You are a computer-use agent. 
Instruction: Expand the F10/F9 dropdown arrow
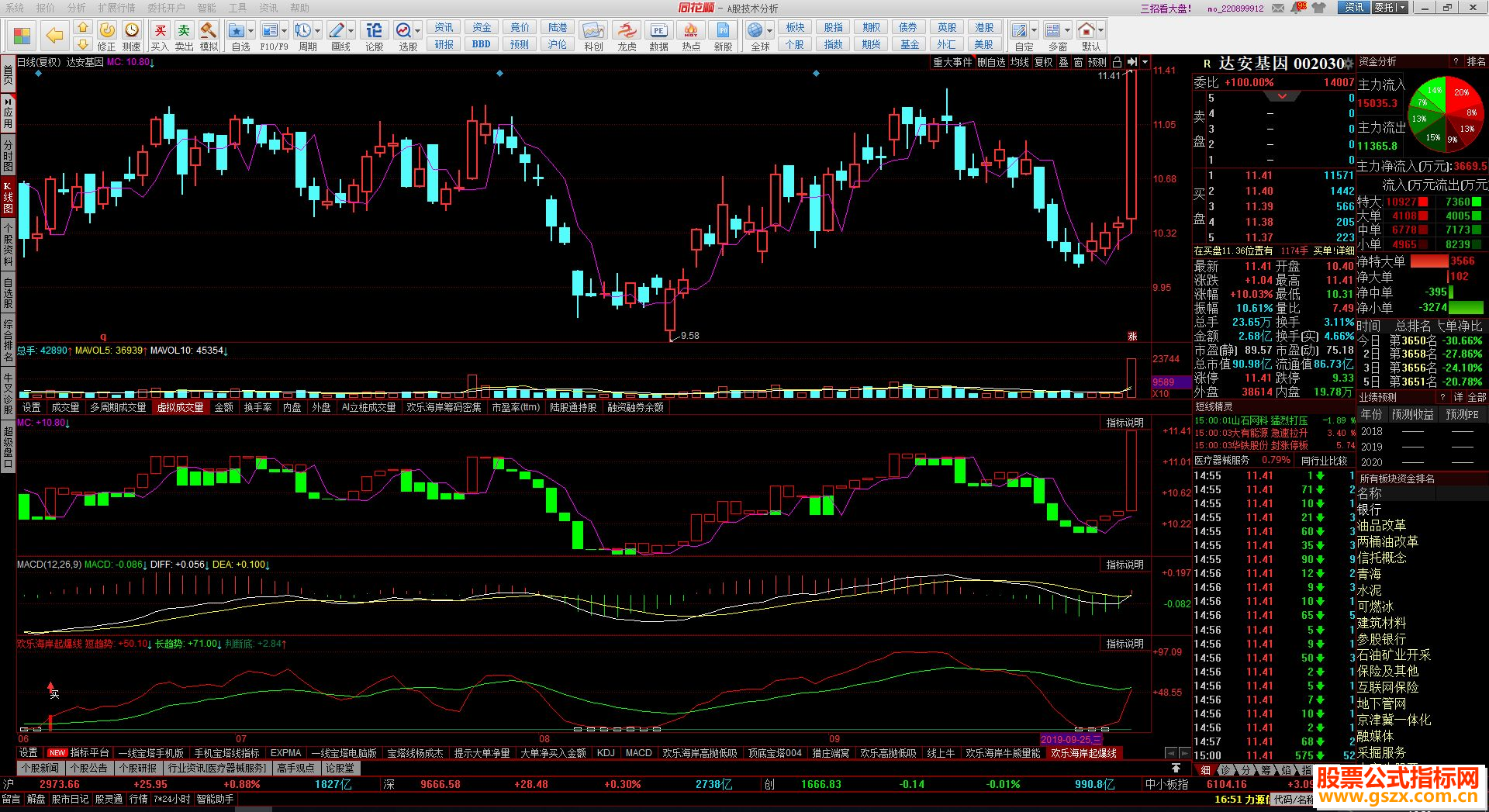pos(285,32)
